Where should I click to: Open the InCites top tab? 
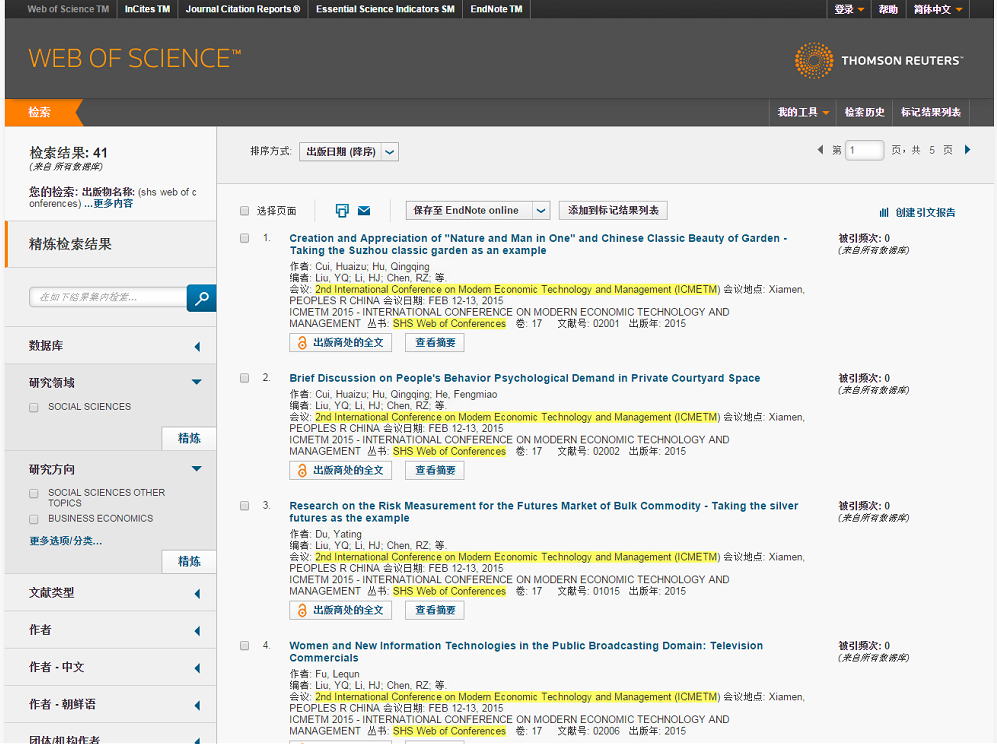click(x=148, y=9)
